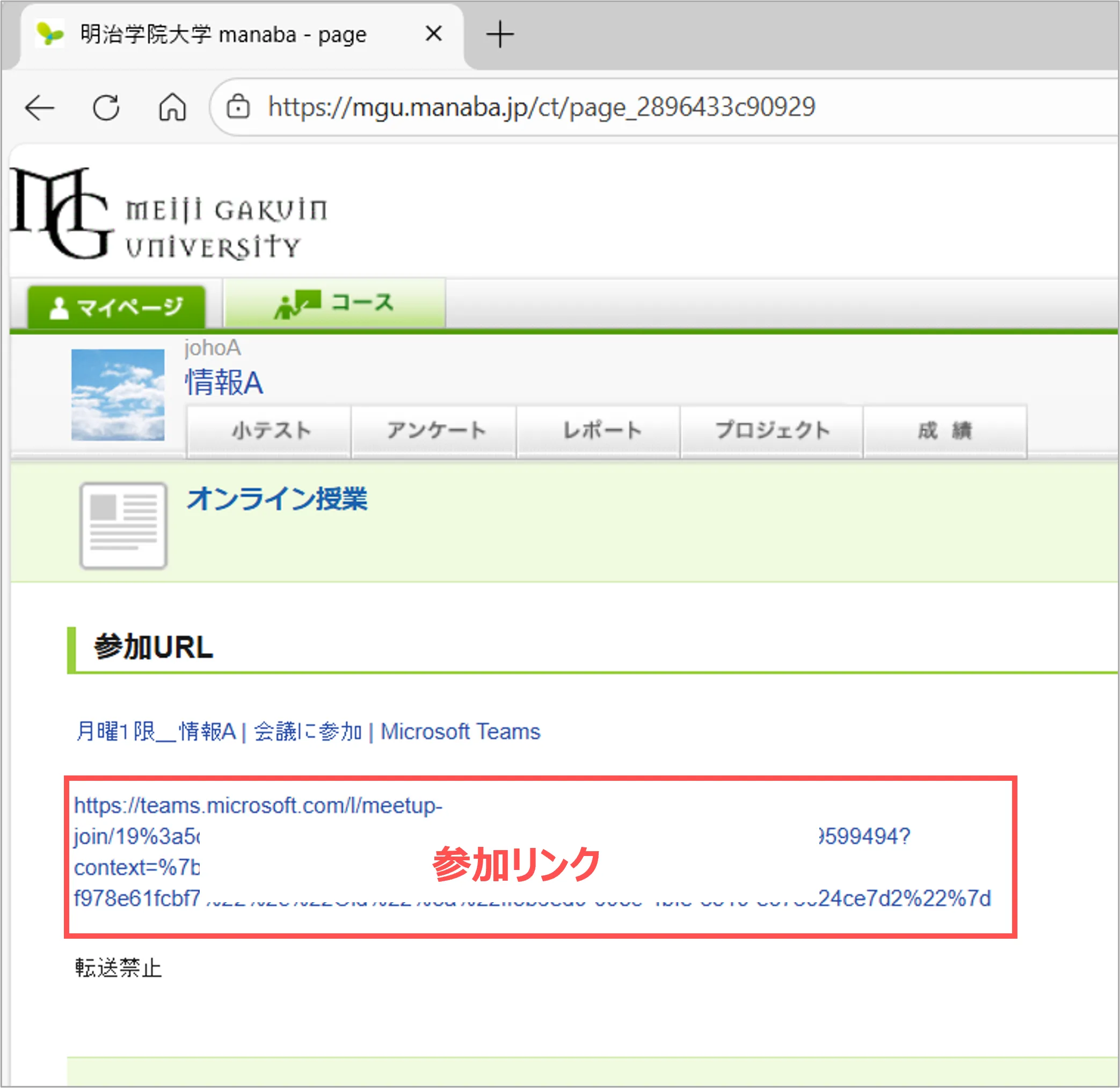Click the site lock icon
Screen dimensions: 1120x1088
point(238,107)
